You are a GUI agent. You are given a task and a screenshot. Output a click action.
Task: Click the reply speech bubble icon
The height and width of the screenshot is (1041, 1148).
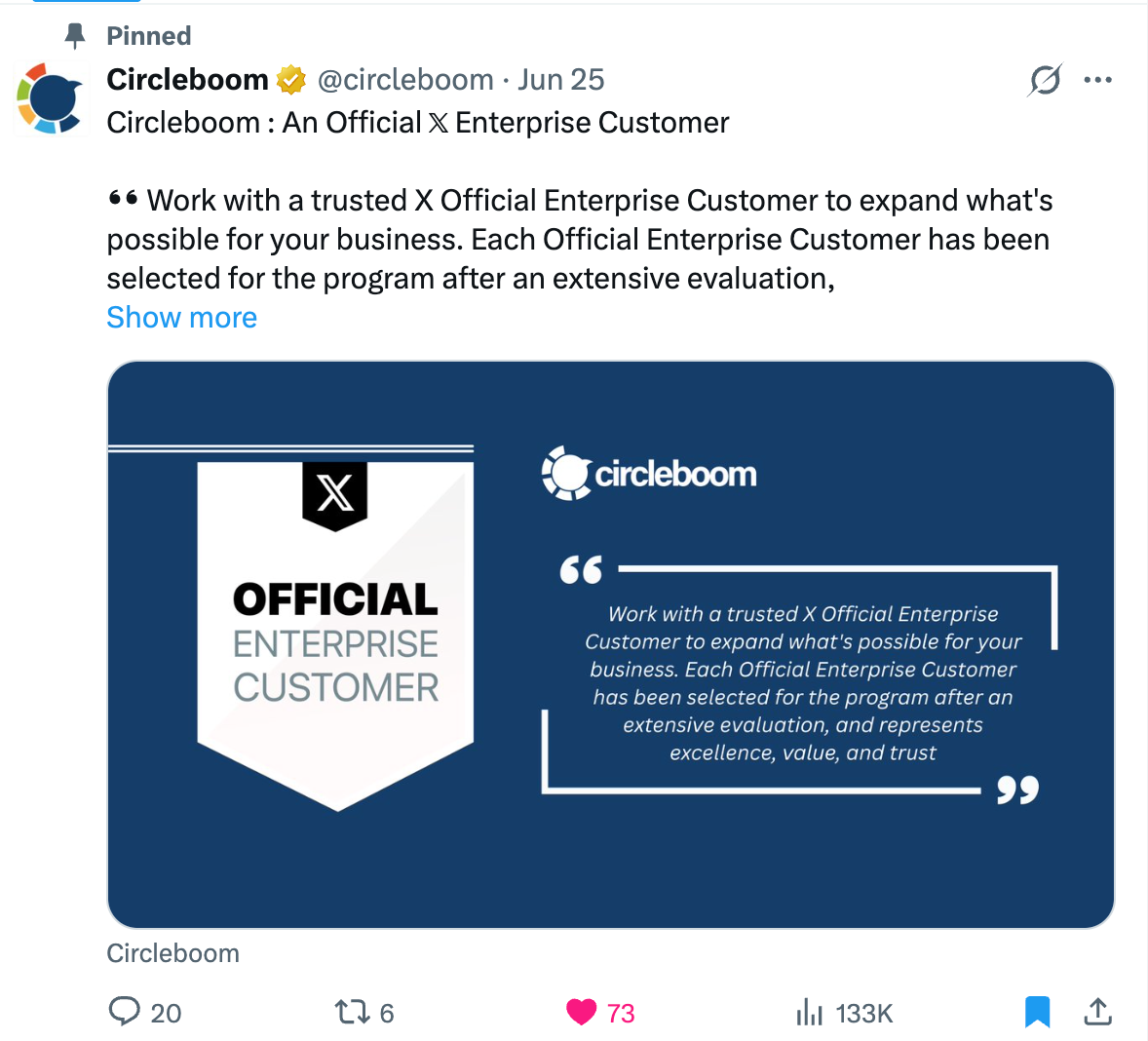tap(125, 1012)
